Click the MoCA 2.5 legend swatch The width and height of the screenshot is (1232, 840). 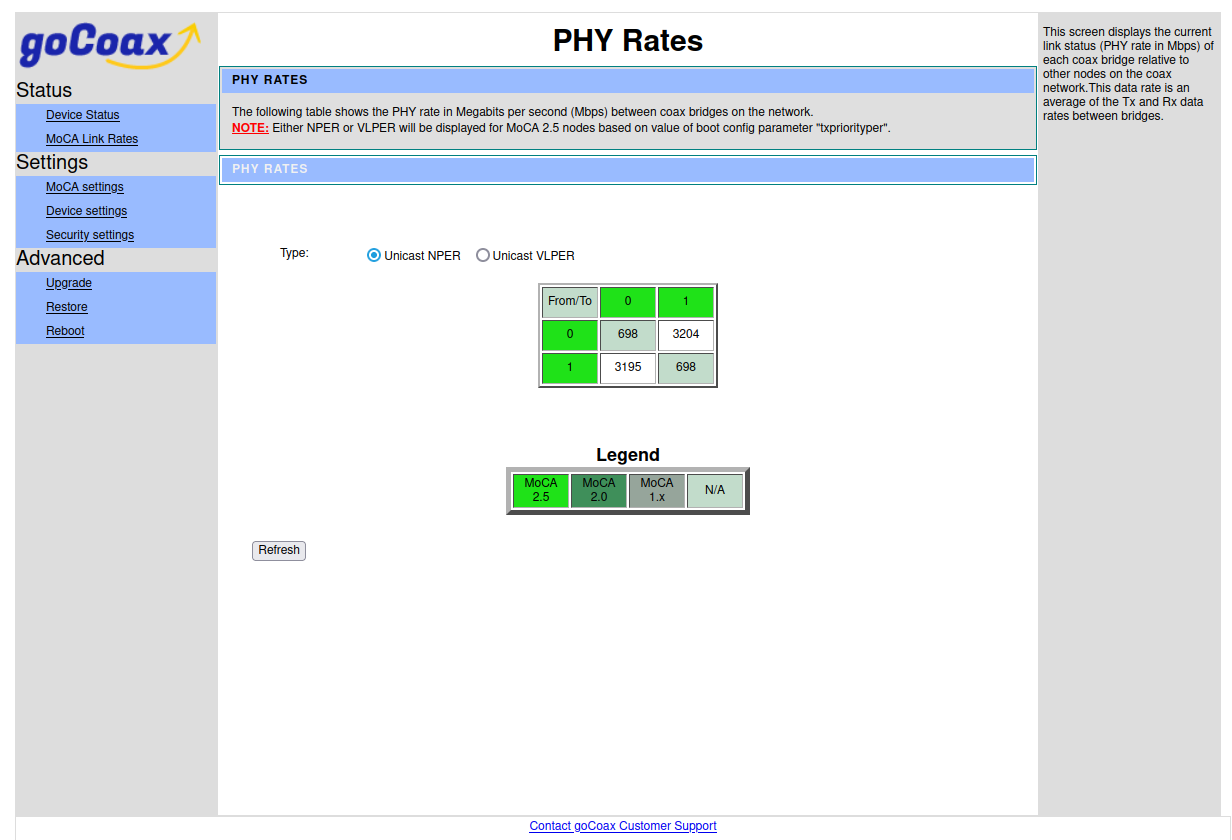coord(541,490)
